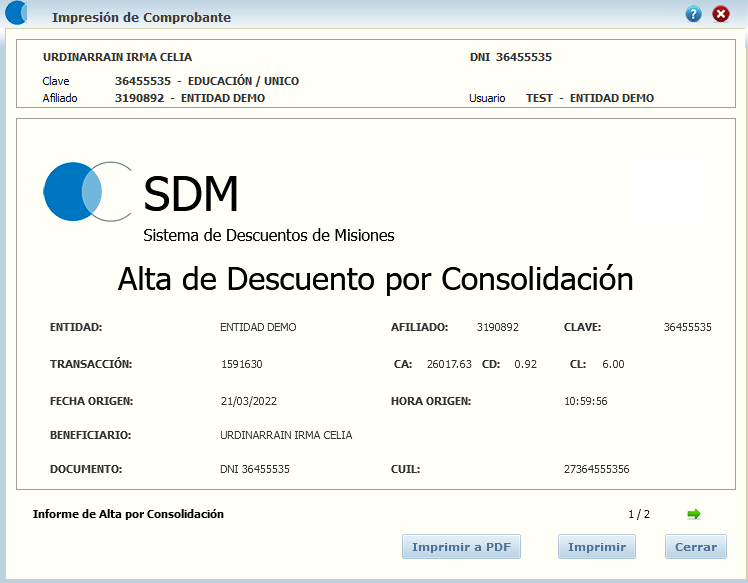Screen dimensions: 748x583
Task: Select the CL value 6.00
Action: pyautogui.click(x=613, y=364)
